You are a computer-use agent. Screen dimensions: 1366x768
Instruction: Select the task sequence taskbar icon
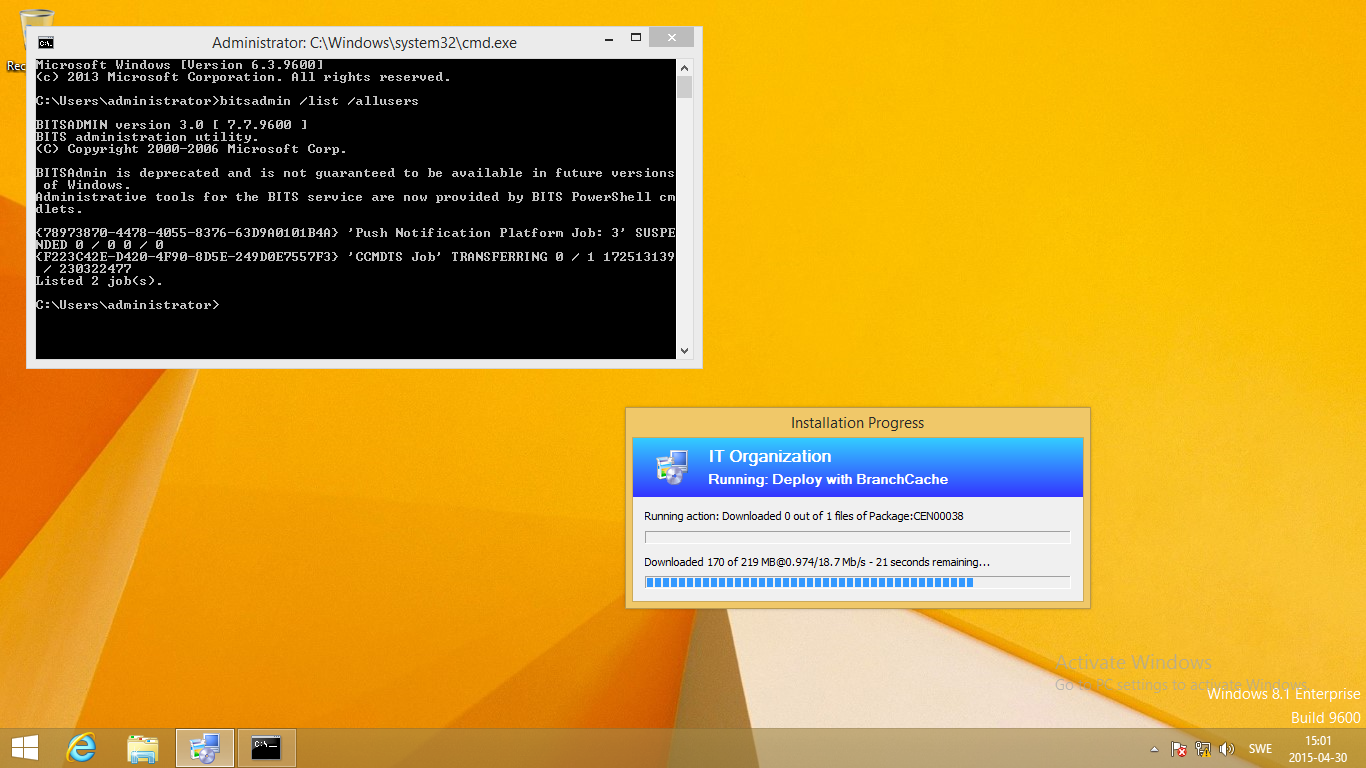[205, 748]
